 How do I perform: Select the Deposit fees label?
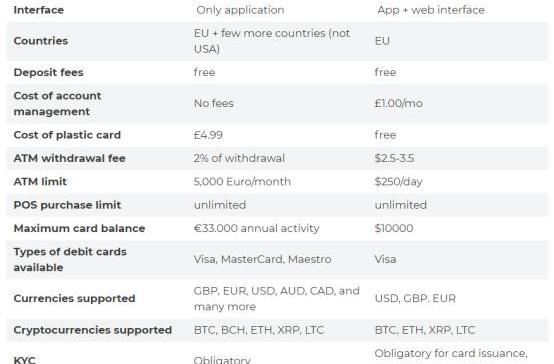tap(48, 72)
